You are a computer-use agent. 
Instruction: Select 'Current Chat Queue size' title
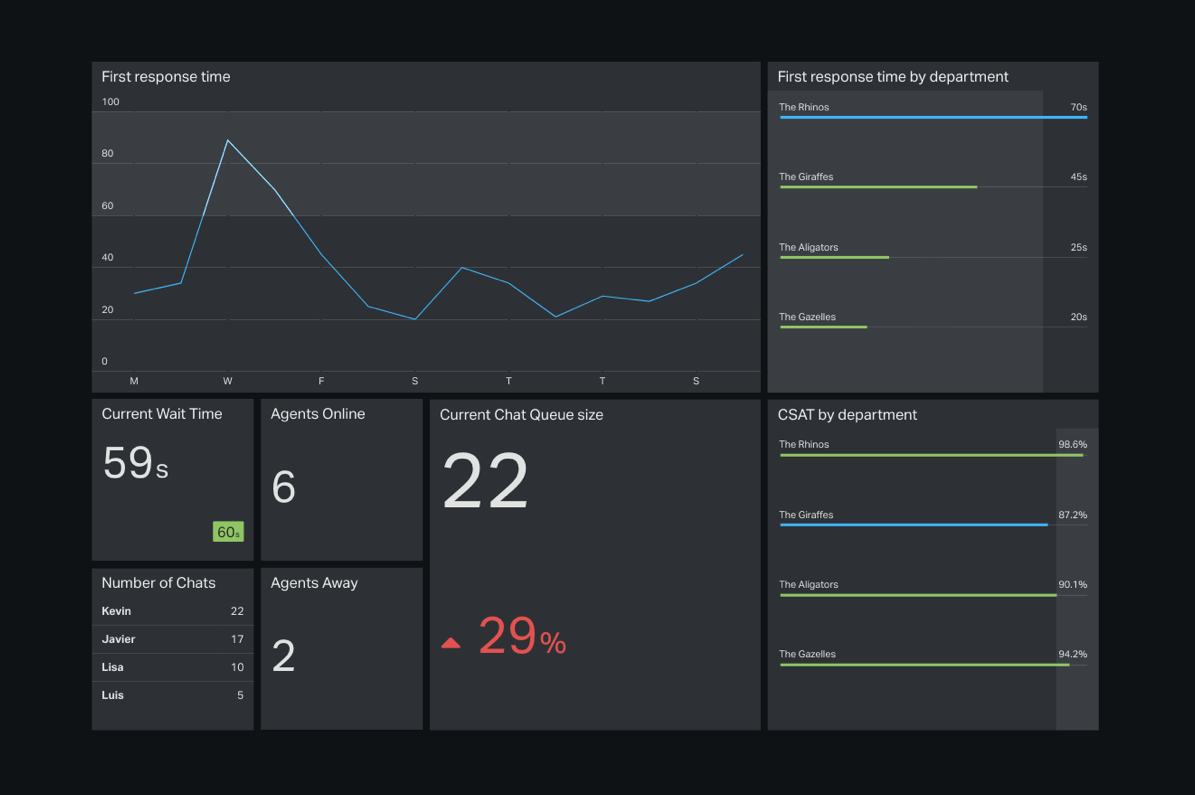click(521, 415)
